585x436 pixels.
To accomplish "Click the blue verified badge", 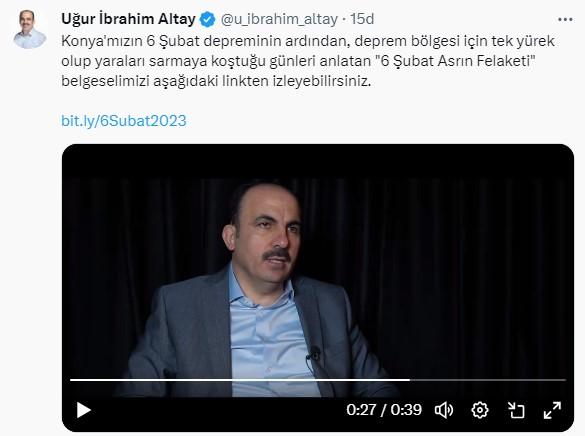I will coord(207,19).
